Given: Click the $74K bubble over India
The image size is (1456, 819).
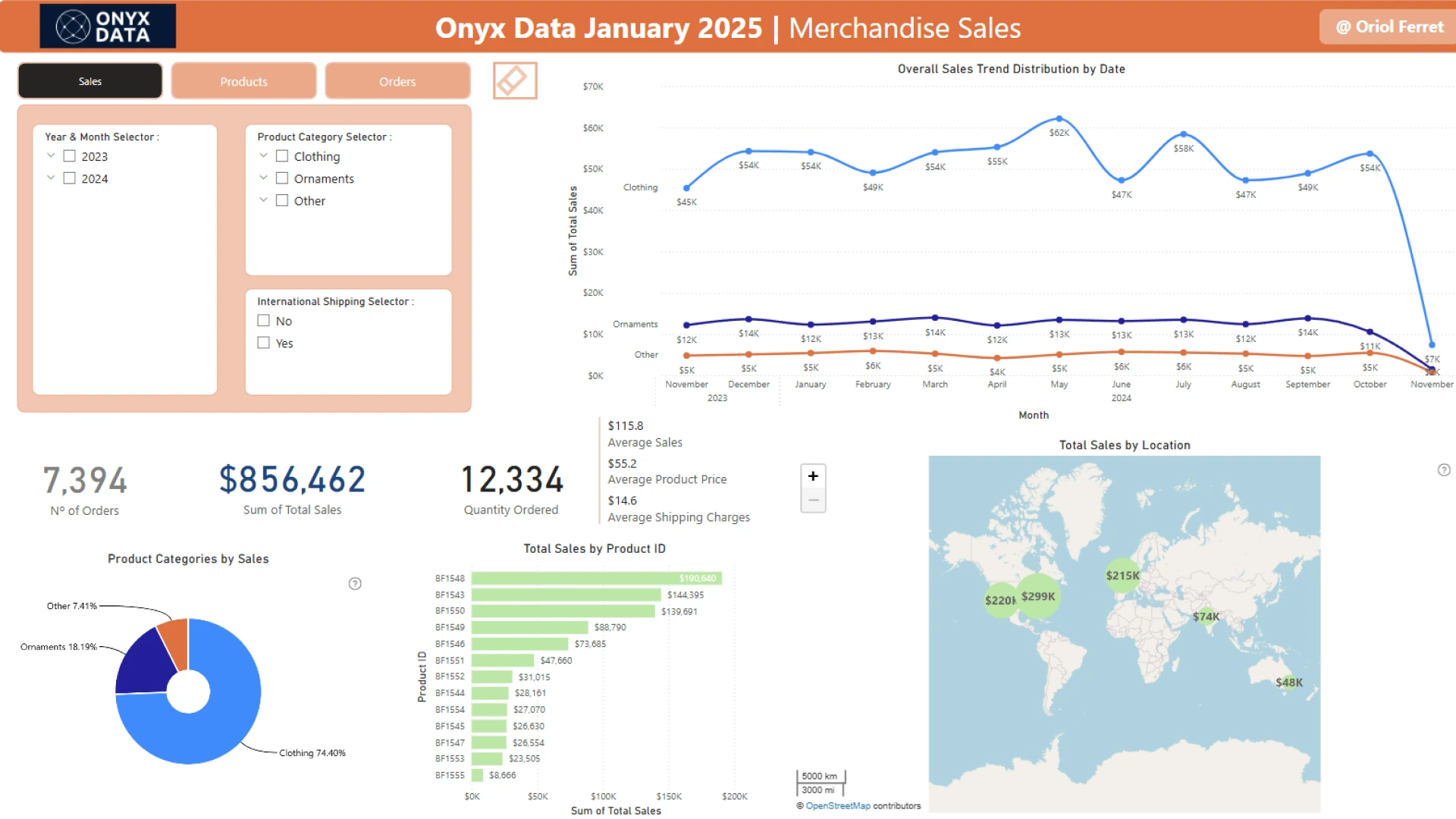Looking at the screenshot, I should [x=1206, y=617].
